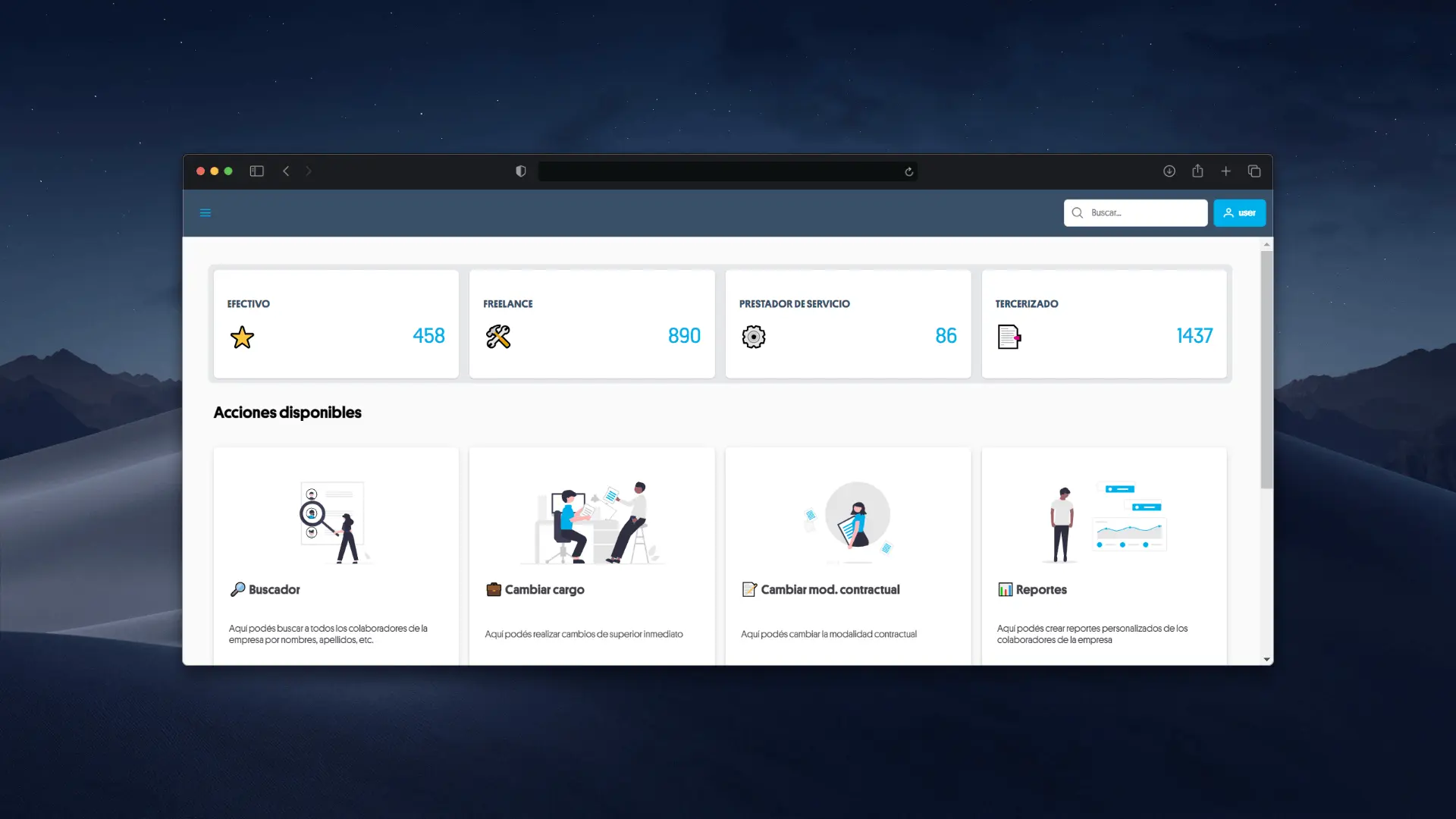The height and width of the screenshot is (819, 1456).
Task: Click the star icon in Efectivo card
Action: coord(242,337)
